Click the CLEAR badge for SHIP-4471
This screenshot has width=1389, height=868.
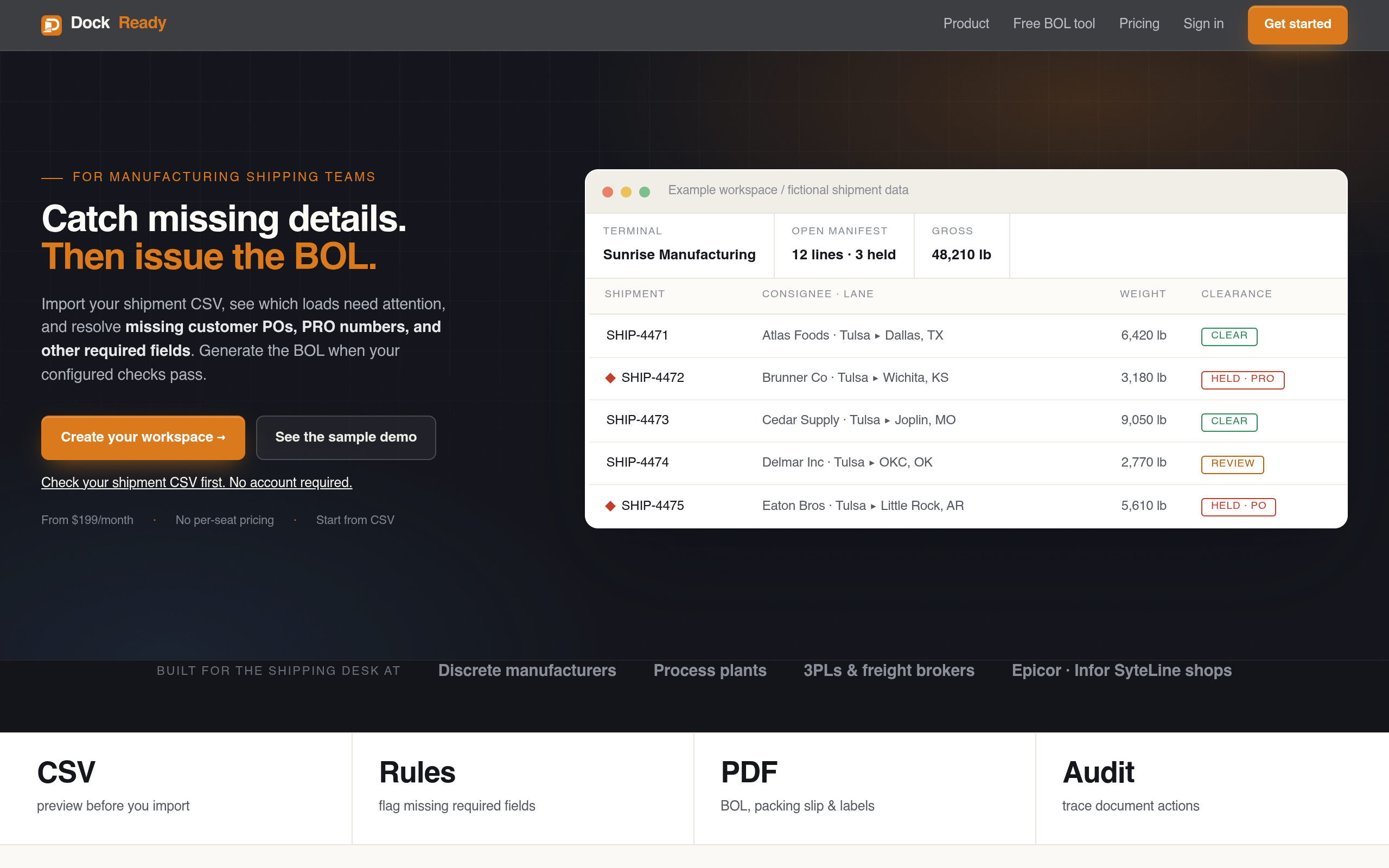(x=1229, y=336)
